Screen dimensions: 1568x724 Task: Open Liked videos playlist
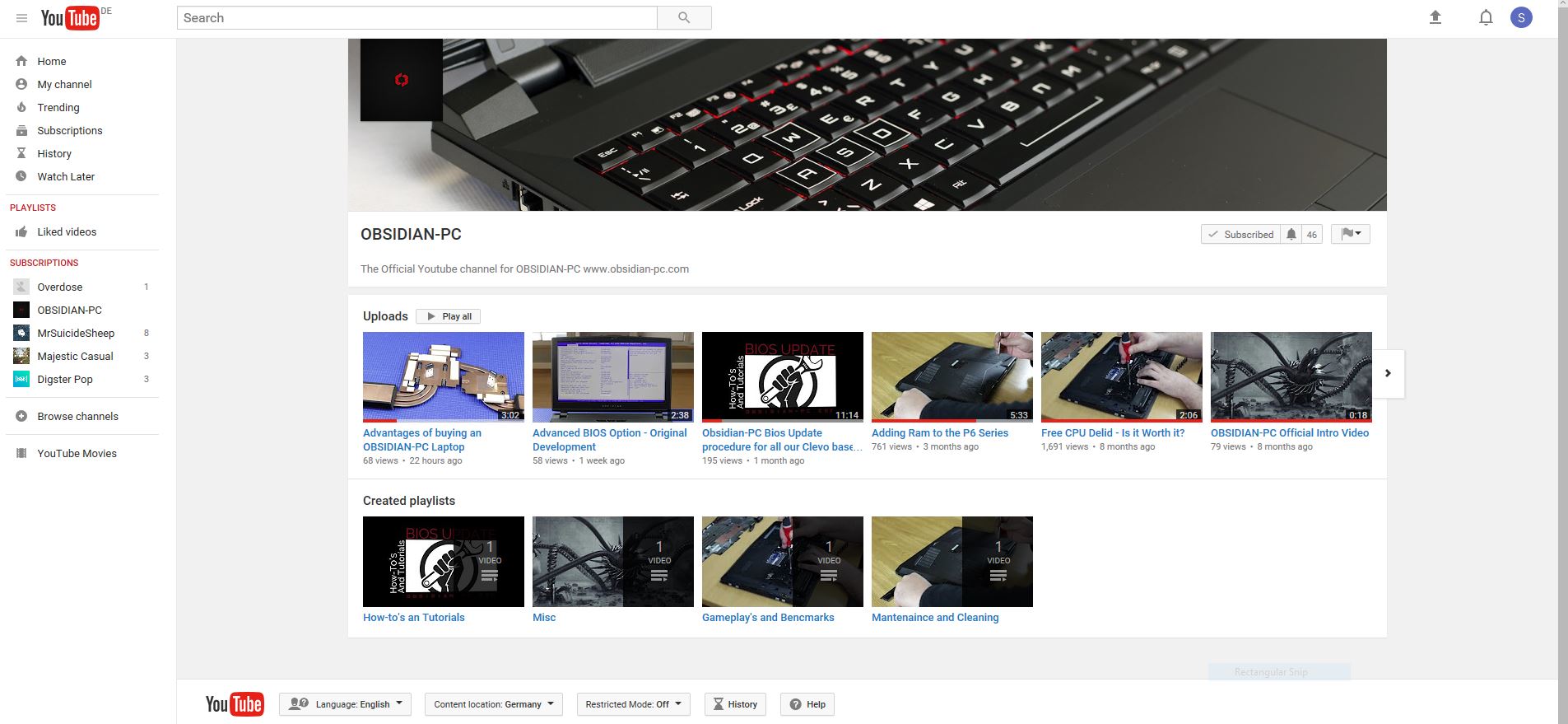coord(67,231)
